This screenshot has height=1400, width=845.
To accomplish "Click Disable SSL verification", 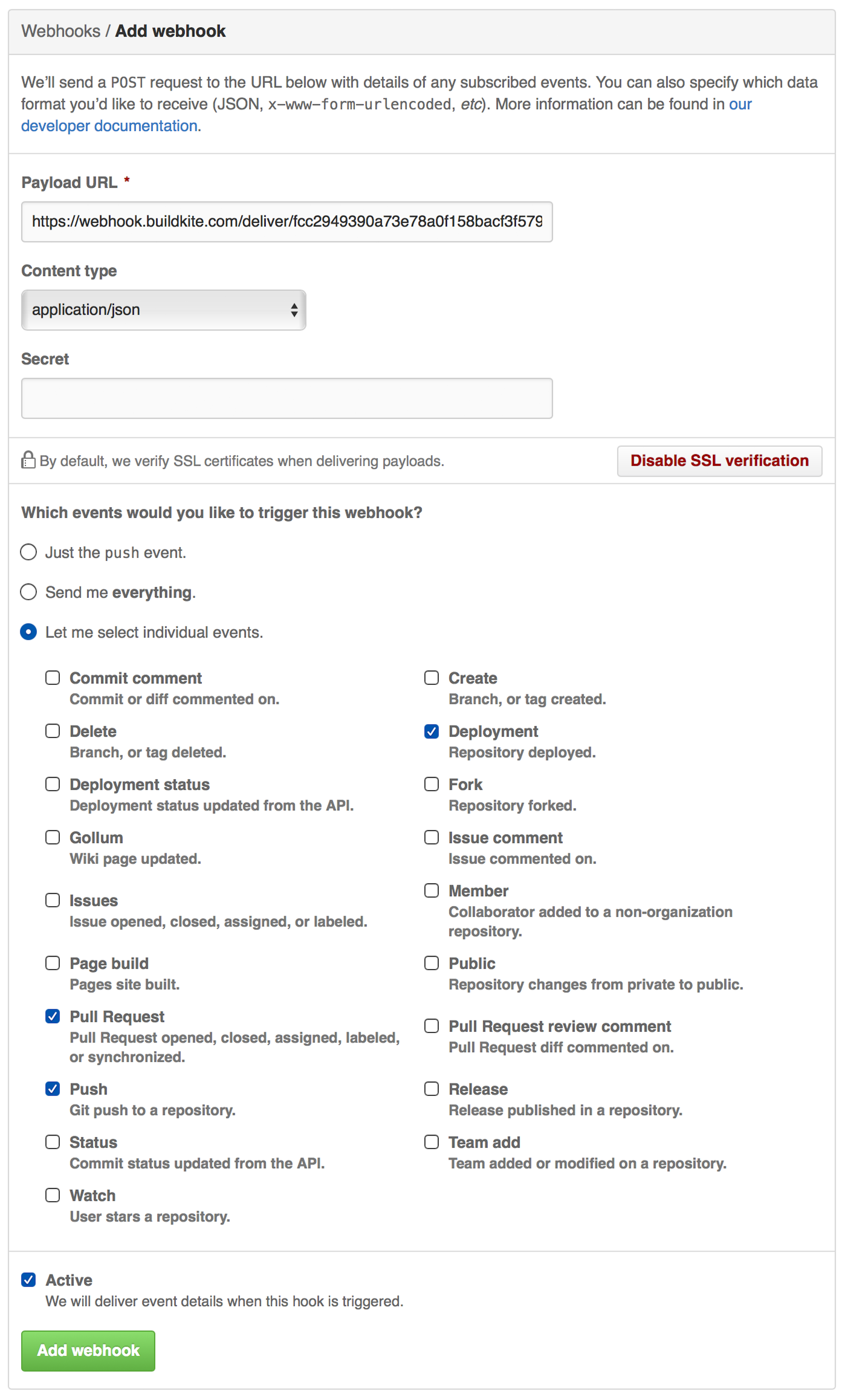I will click(719, 461).
